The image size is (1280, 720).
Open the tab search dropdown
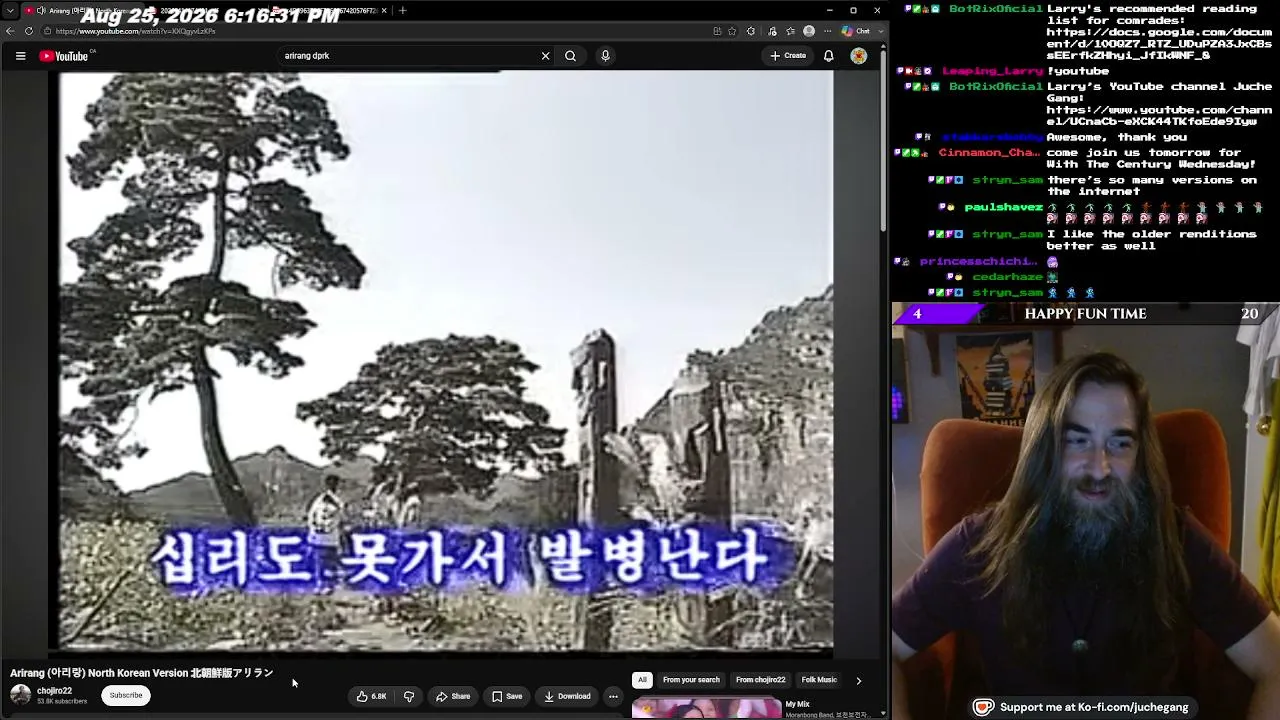click(9, 10)
